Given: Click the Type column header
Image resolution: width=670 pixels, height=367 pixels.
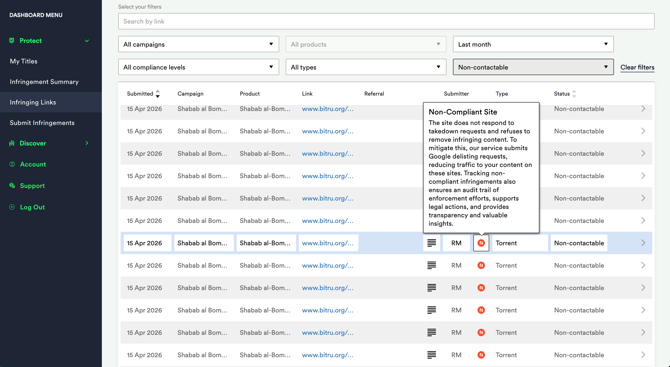Looking at the screenshot, I should point(502,94).
